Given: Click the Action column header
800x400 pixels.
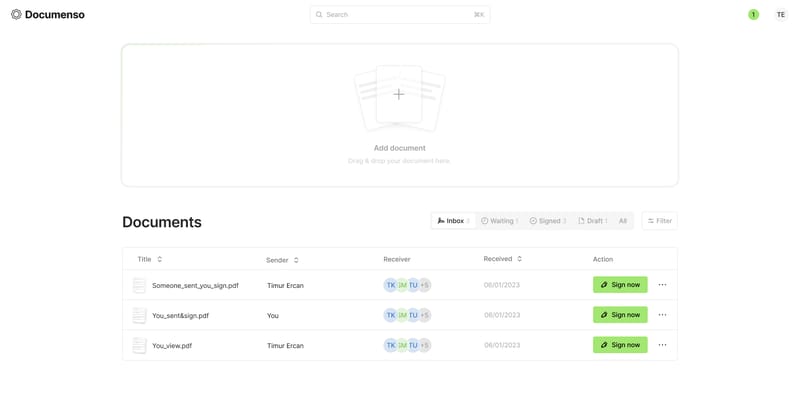Looking at the screenshot, I should (x=603, y=259).
